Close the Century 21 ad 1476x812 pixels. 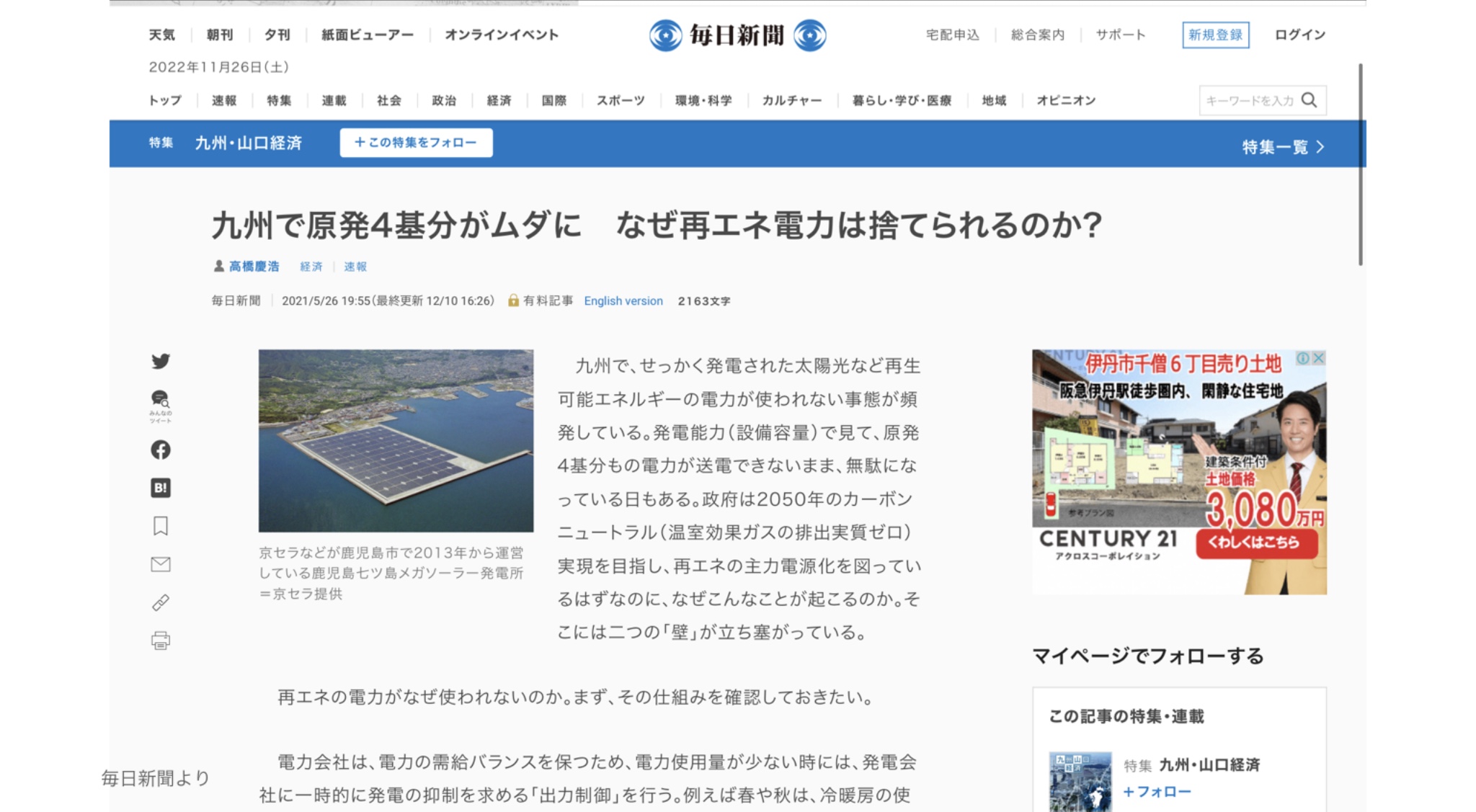coord(1319,358)
